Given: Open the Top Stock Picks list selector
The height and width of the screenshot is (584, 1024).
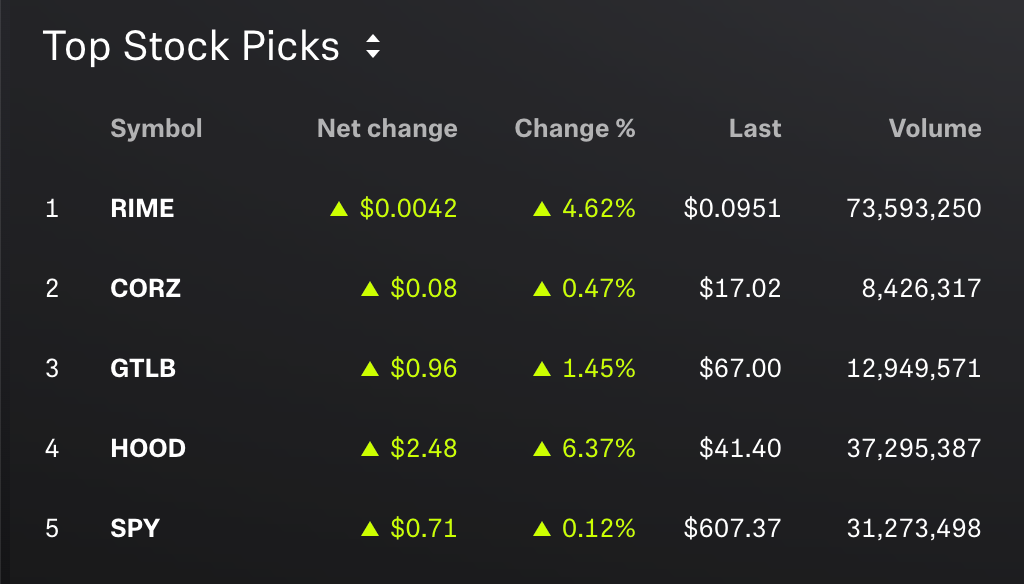Looking at the screenshot, I should (x=373, y=46).
